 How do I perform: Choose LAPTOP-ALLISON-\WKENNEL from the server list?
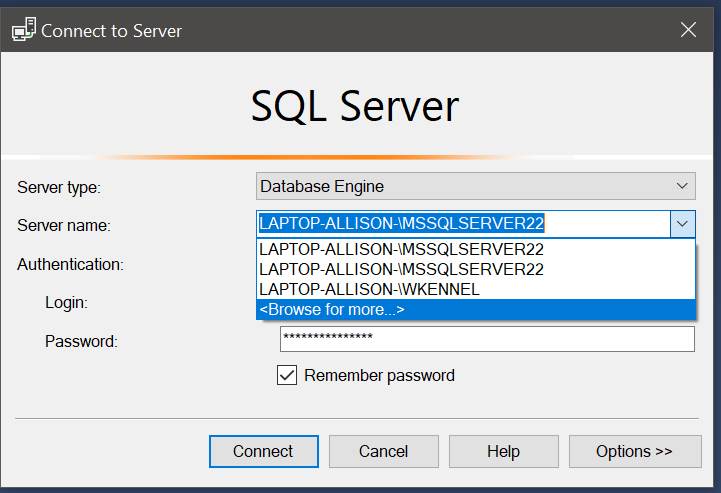tap(369, 290)
